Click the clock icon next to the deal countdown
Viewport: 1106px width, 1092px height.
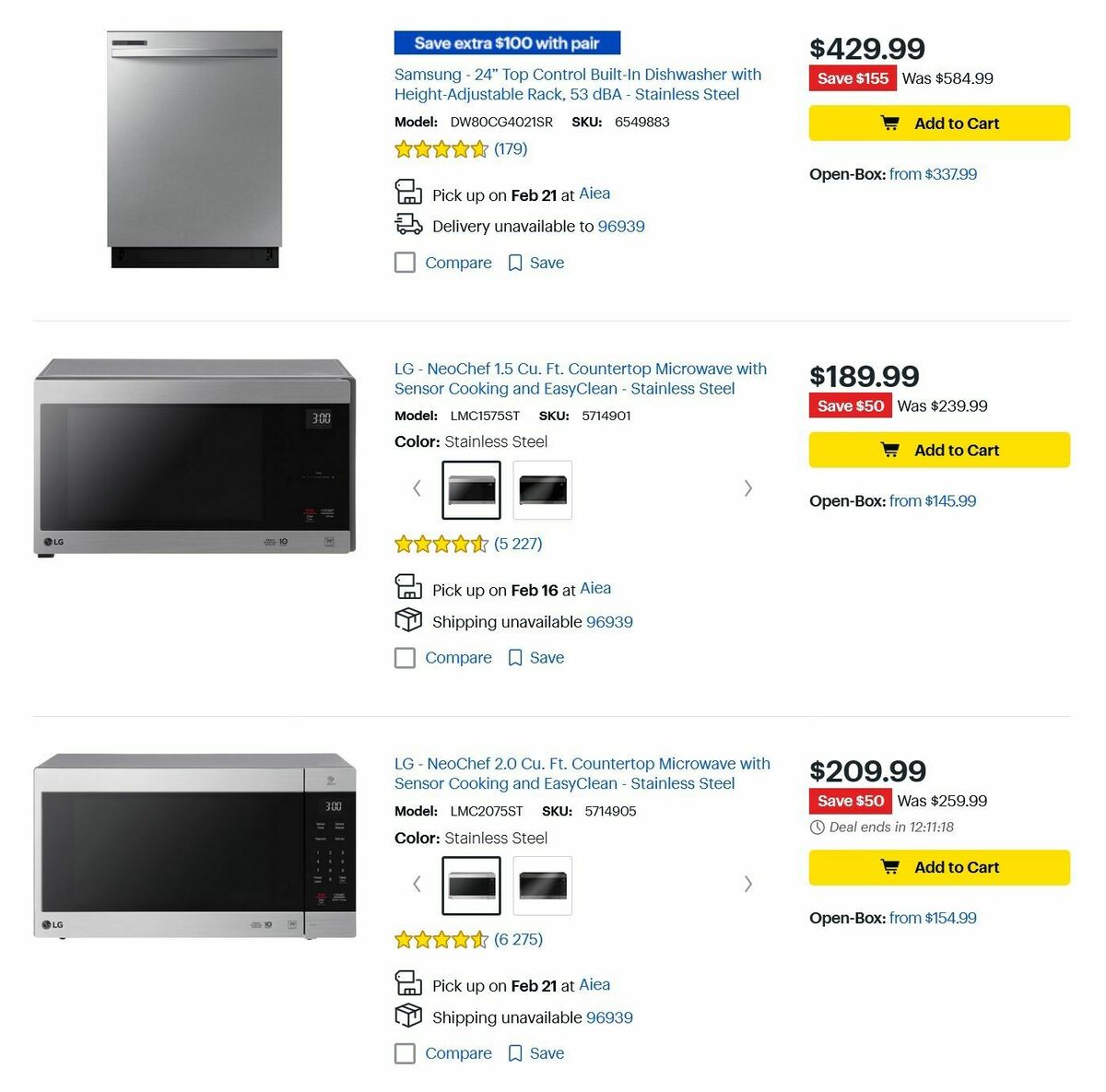coord(817,827)
